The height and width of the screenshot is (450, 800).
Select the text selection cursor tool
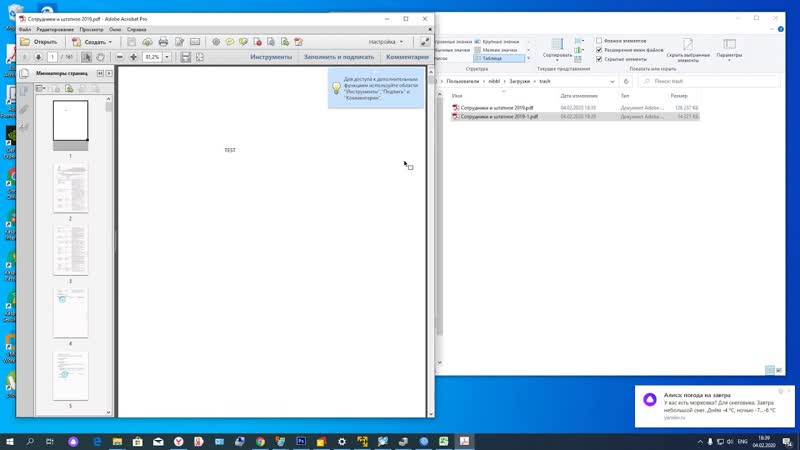click(x=86, y=57)
